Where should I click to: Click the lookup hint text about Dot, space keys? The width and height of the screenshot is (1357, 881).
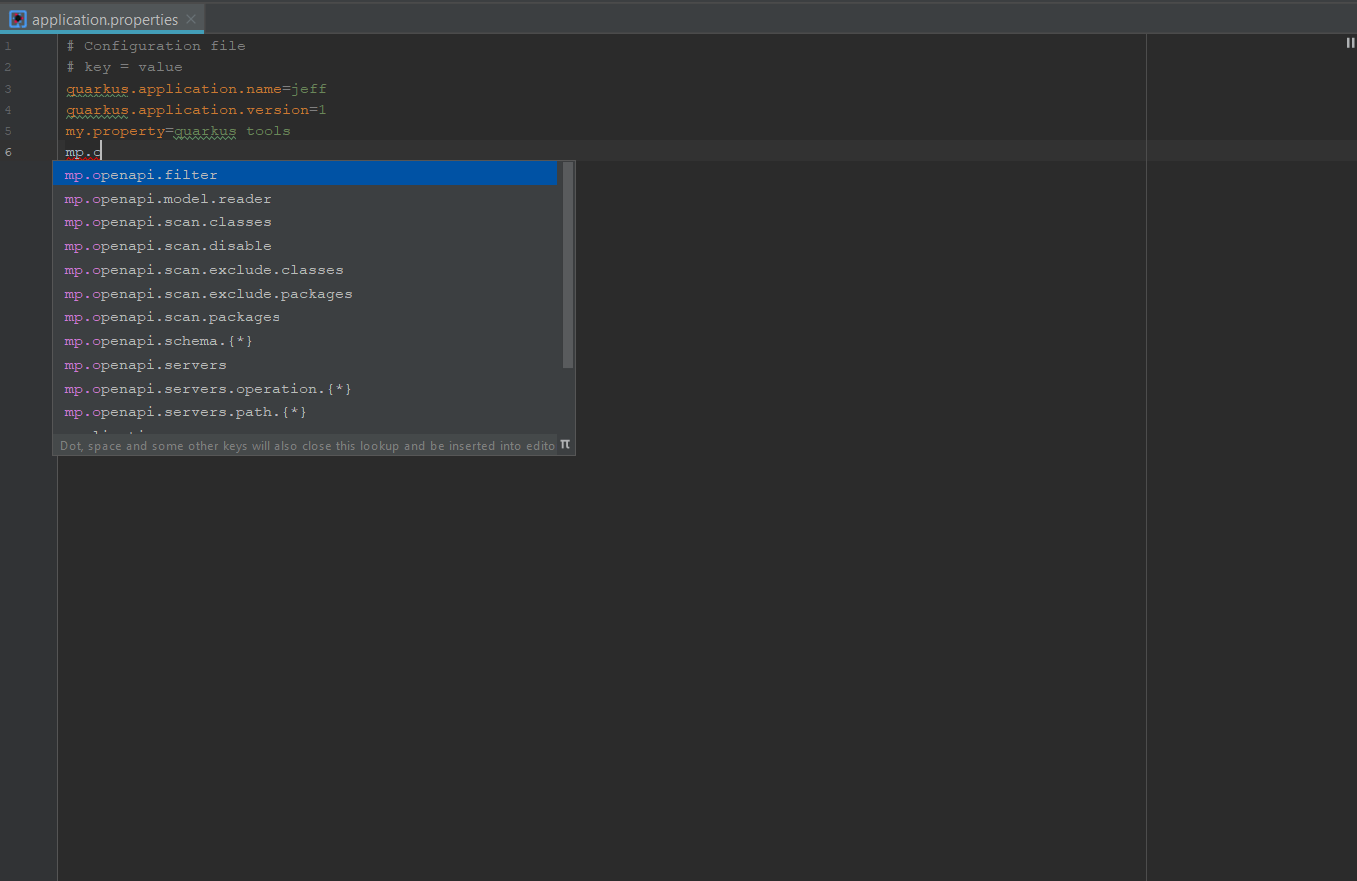[x=307, y=446]
